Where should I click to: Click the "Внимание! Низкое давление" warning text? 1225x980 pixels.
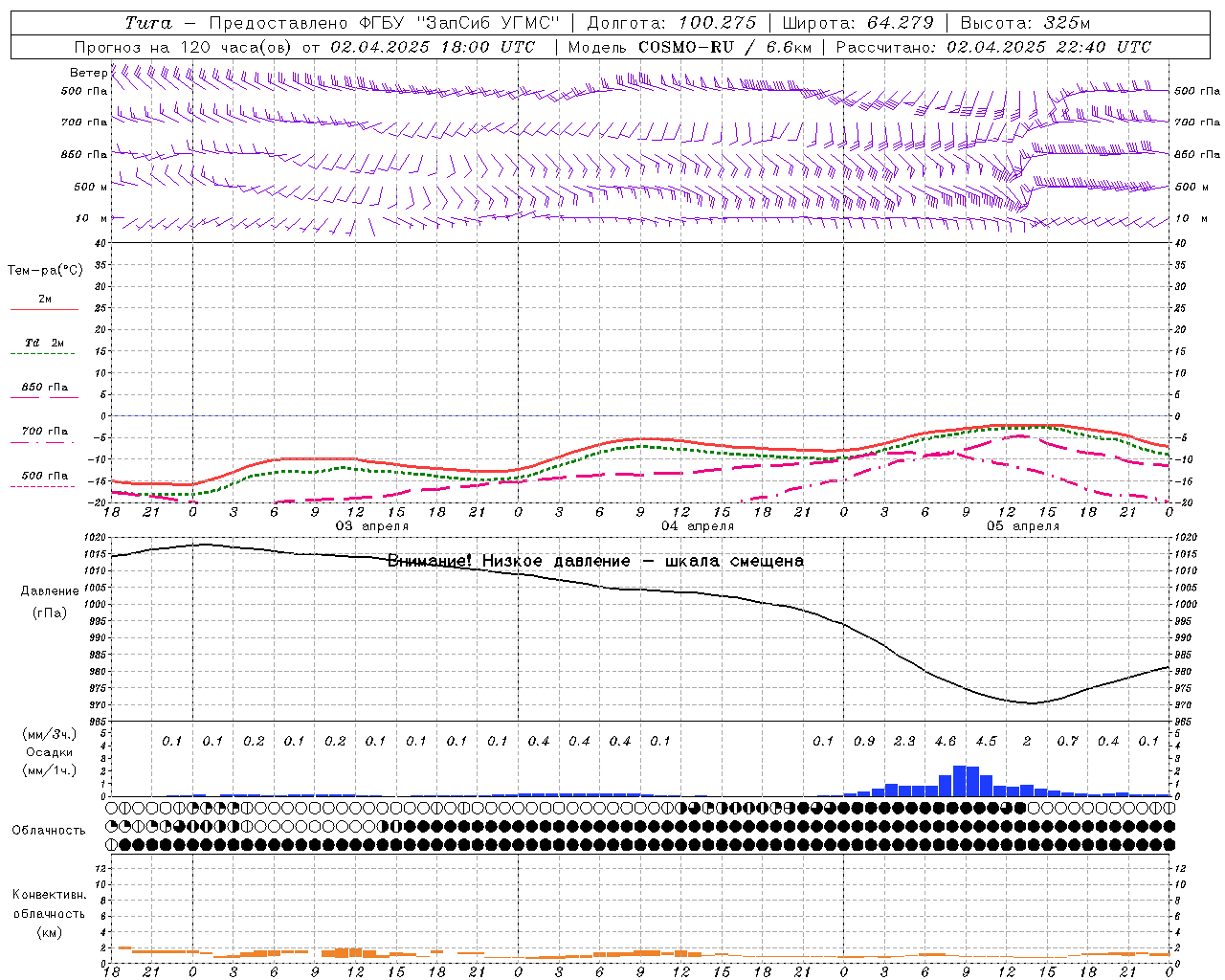509,561
